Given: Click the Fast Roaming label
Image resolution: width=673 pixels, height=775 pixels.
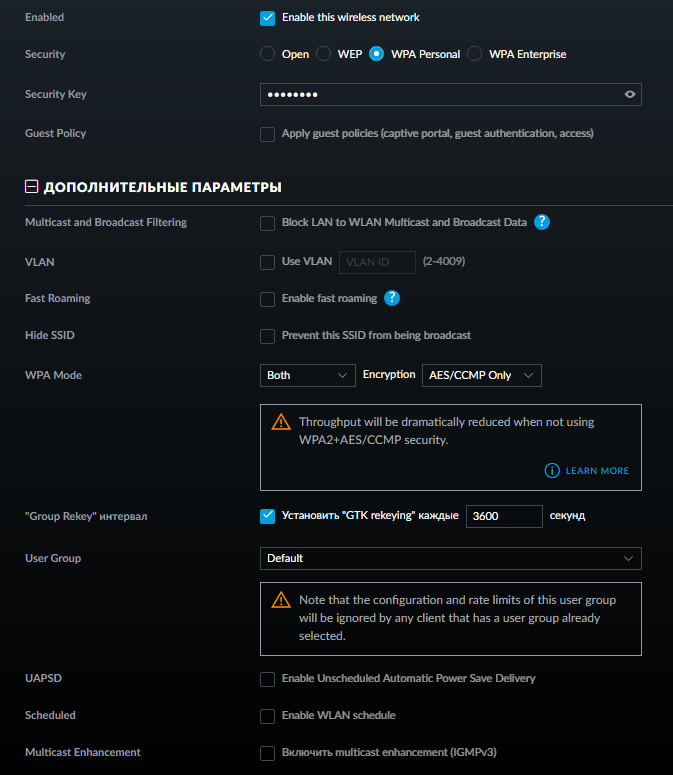Looking at the screenshot, I should click(58, 299).
